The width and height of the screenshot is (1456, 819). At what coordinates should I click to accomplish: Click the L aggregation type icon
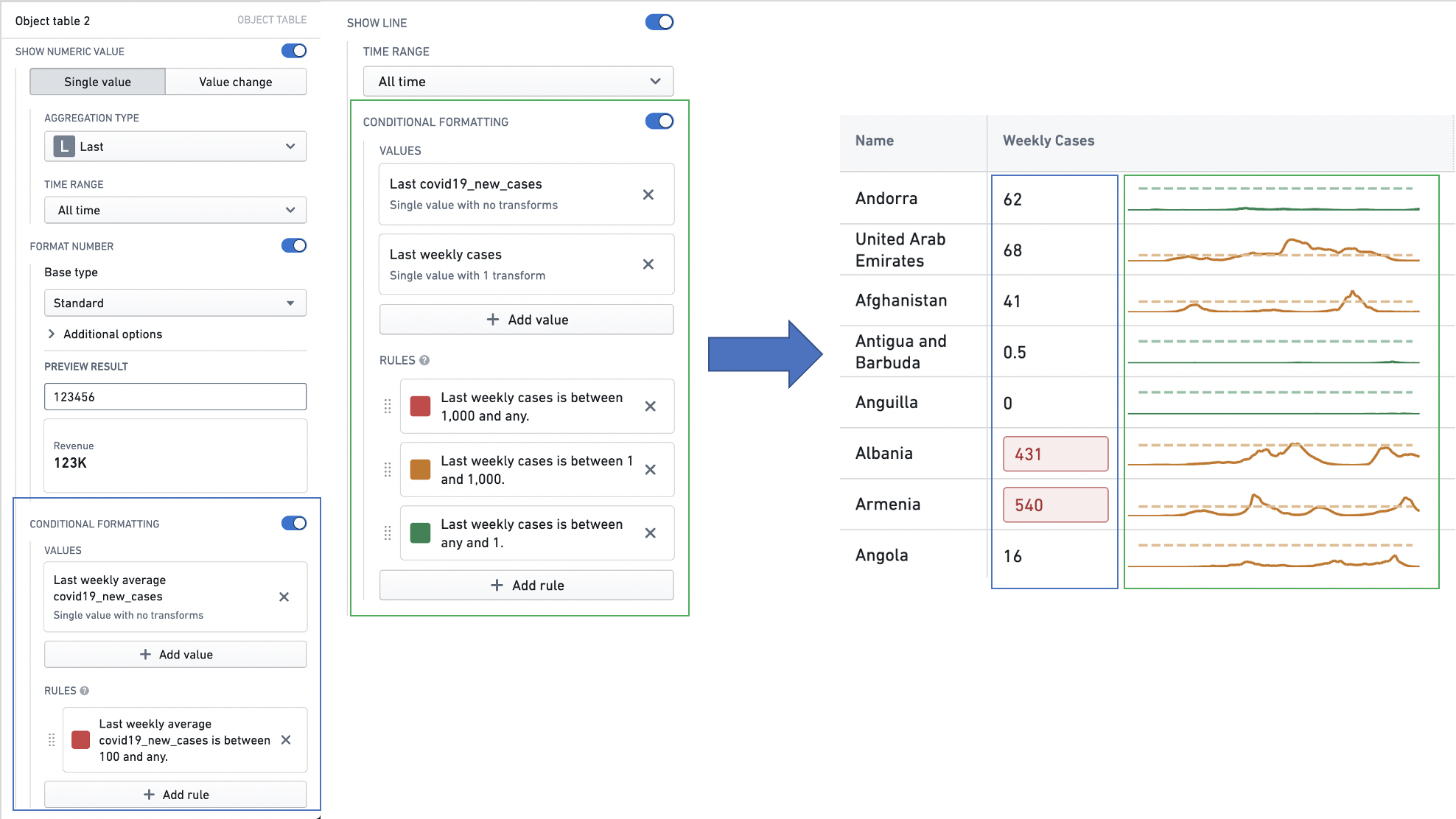tap(65, 147)
